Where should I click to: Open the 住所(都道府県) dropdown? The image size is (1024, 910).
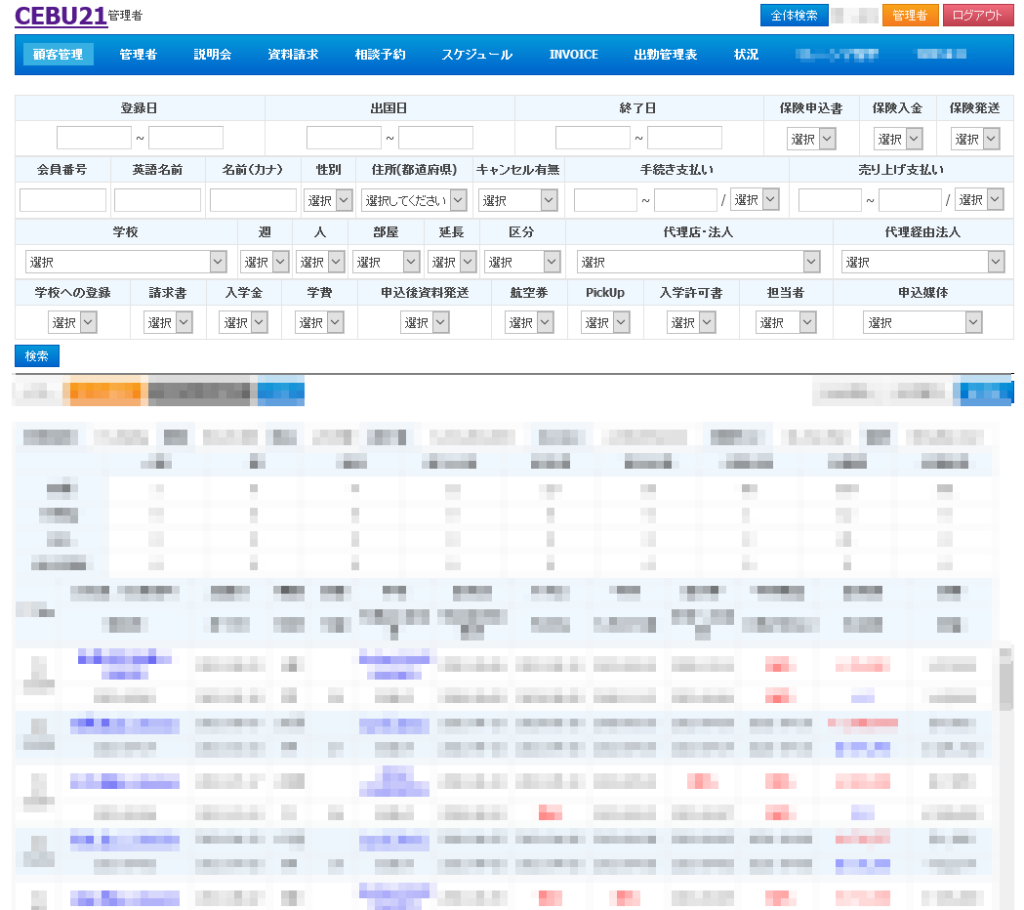pyautogui.click(x=414, y=200)
